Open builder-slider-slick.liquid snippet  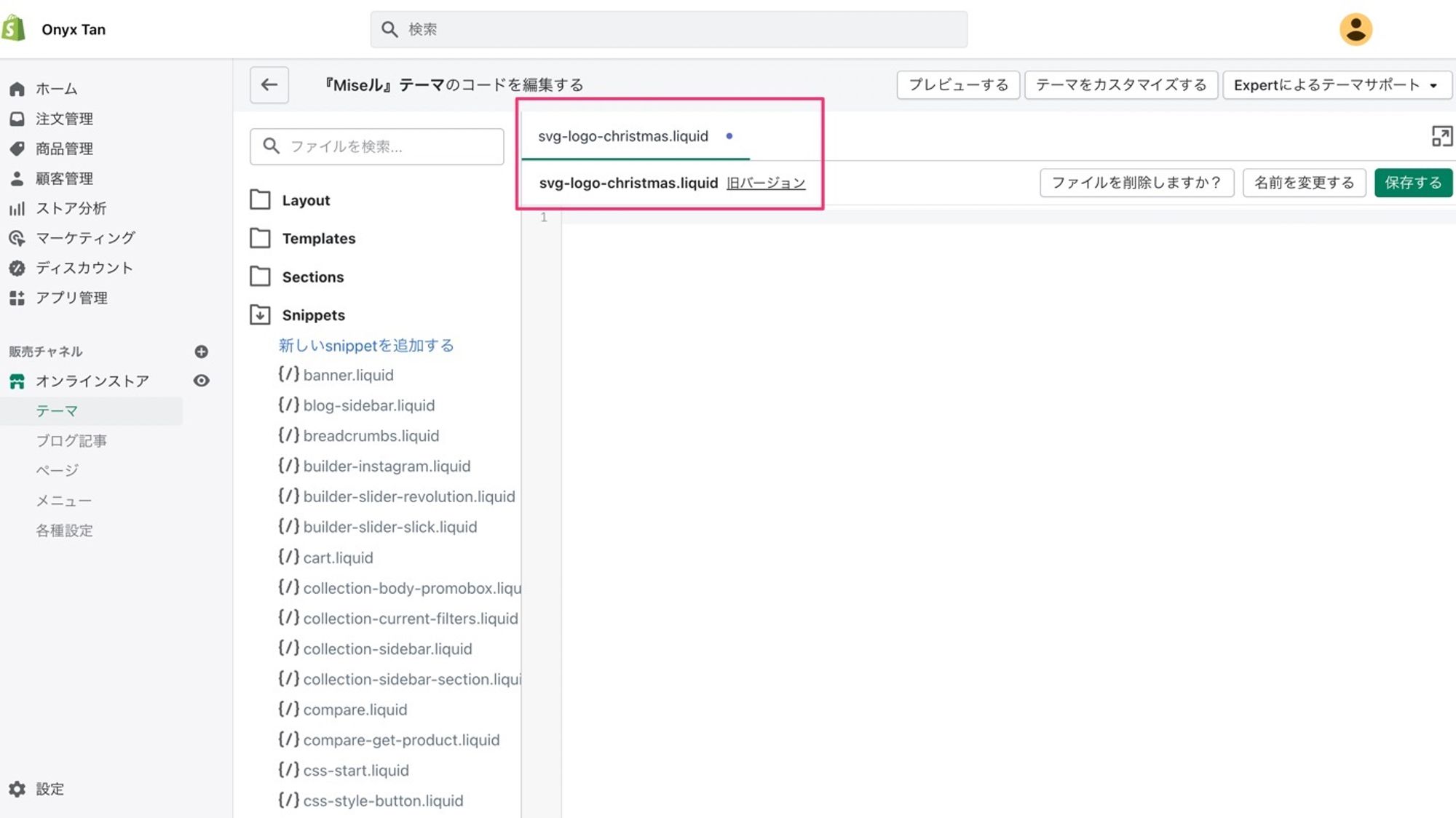point(377,526)
